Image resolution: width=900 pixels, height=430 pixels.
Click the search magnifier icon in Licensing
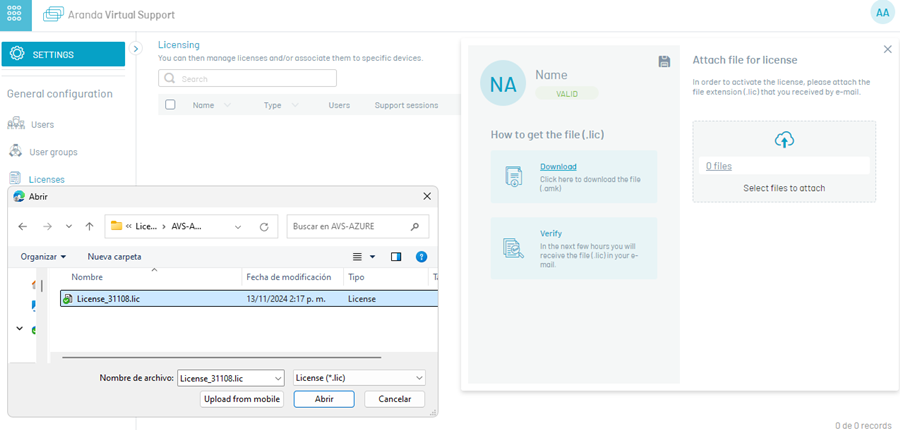pyautogui.click(x=170, y=79)
